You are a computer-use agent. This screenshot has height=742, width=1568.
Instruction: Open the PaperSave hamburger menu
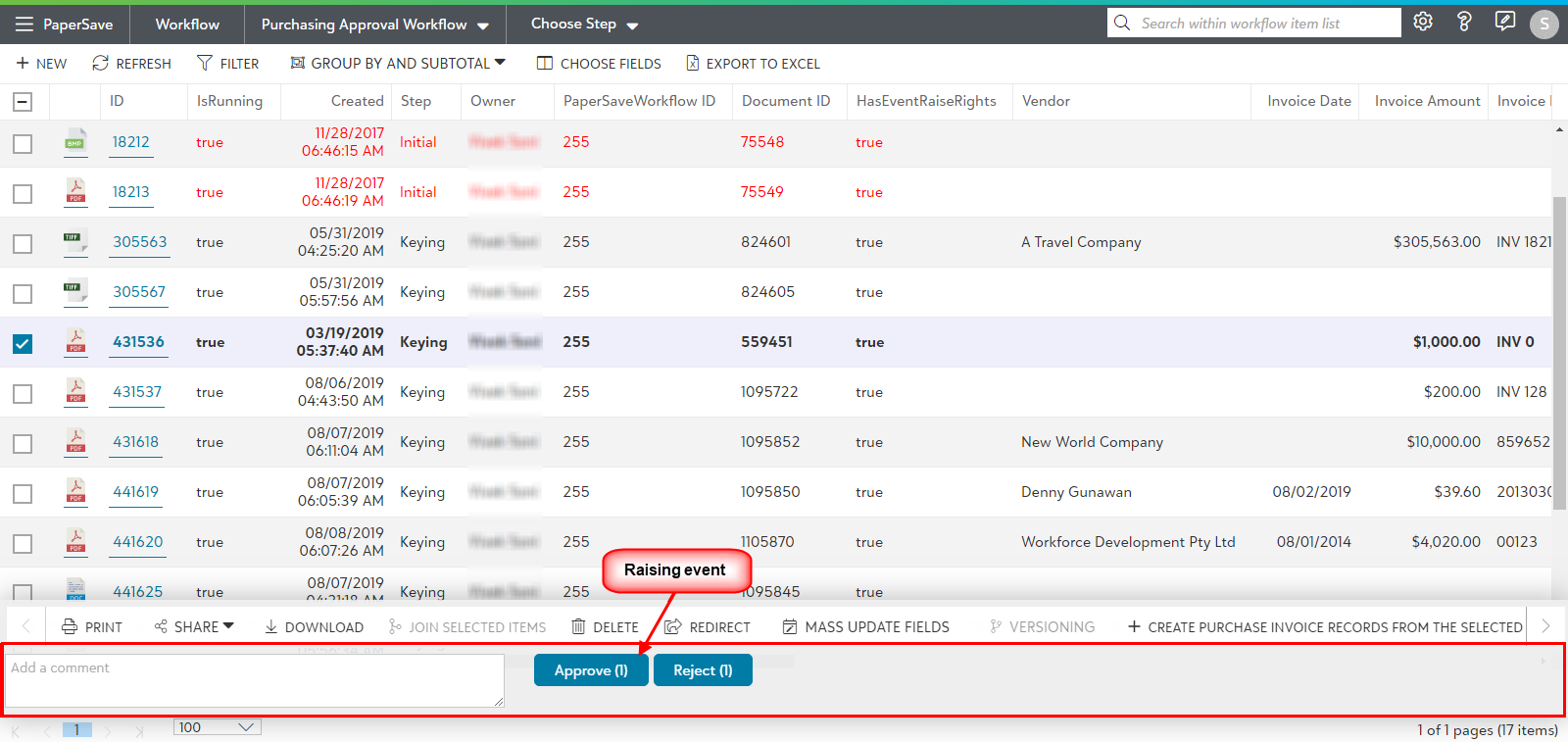click(24, 25)
